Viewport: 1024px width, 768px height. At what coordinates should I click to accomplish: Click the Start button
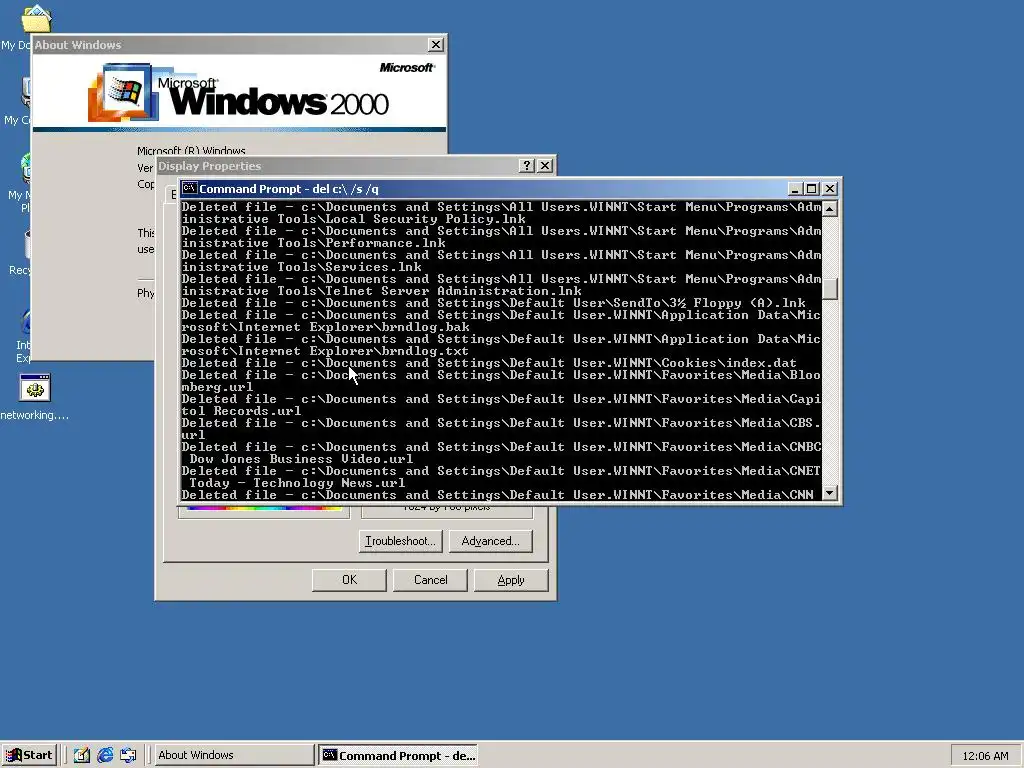29,755
